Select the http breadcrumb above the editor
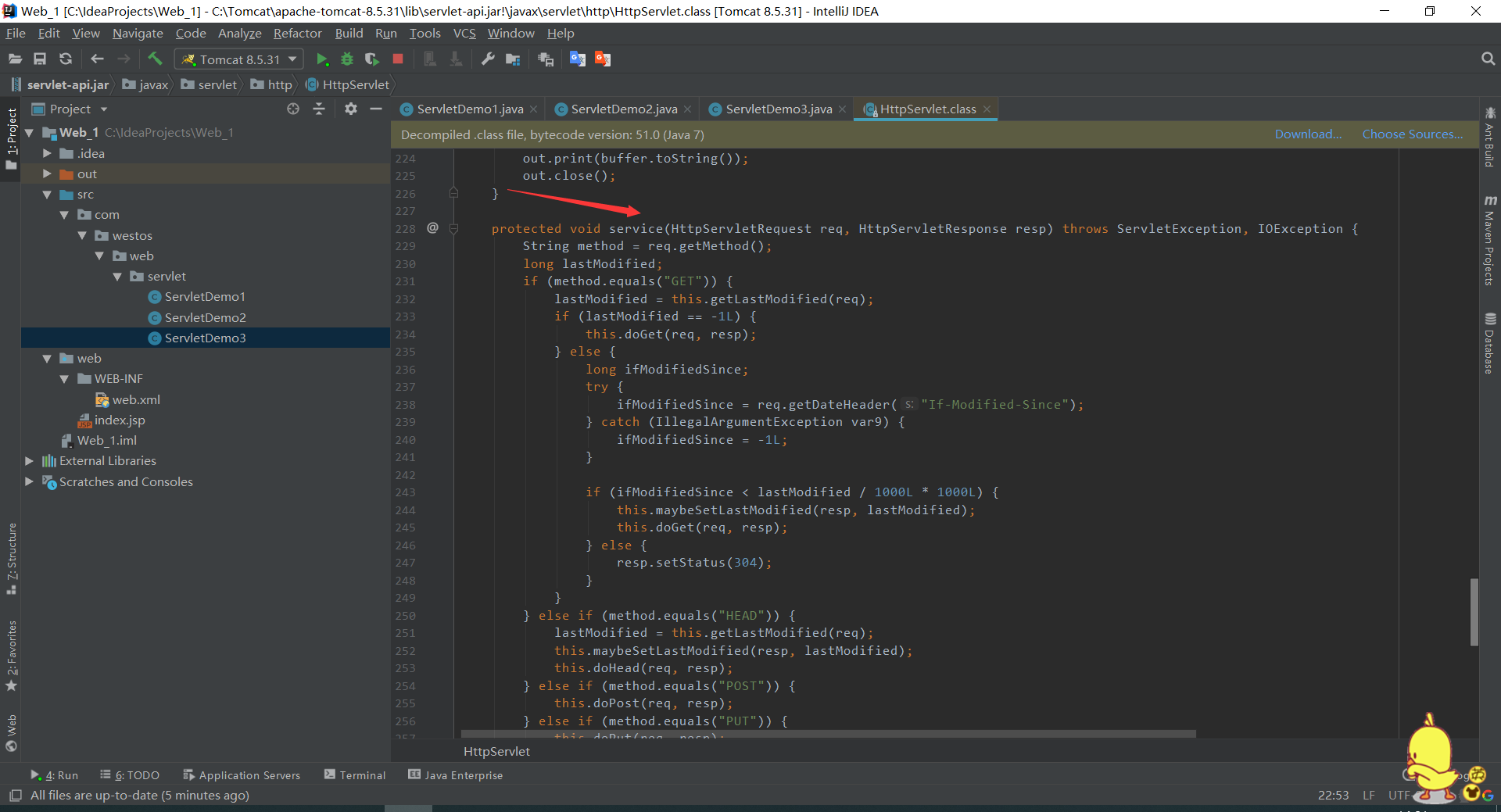 (x=278, y=84)
